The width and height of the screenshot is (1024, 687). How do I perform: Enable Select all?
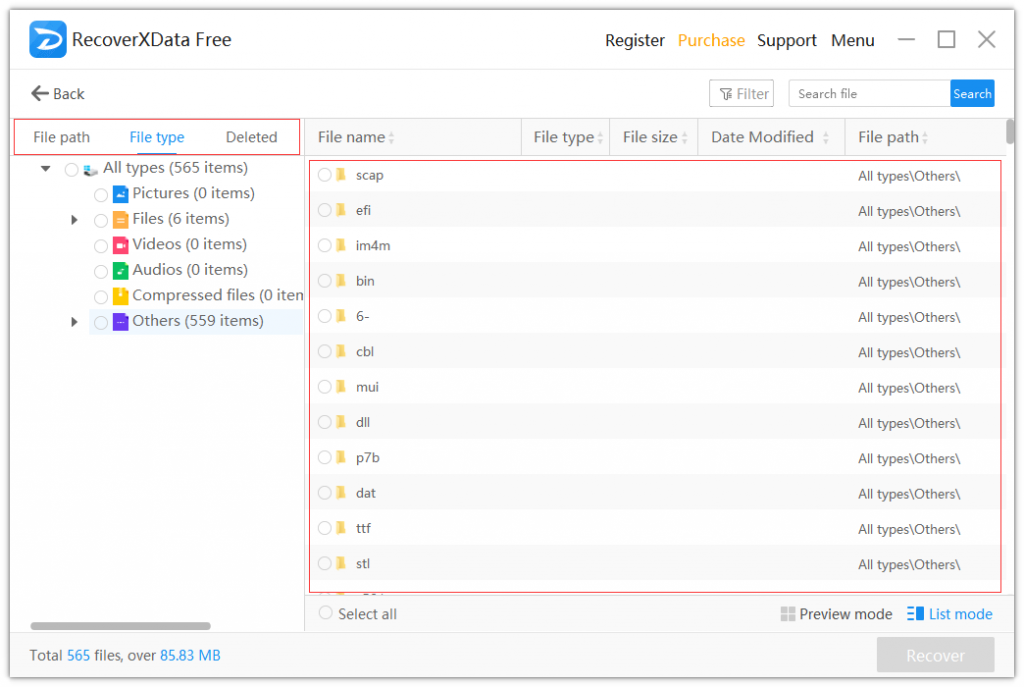[x=325, y=613]
